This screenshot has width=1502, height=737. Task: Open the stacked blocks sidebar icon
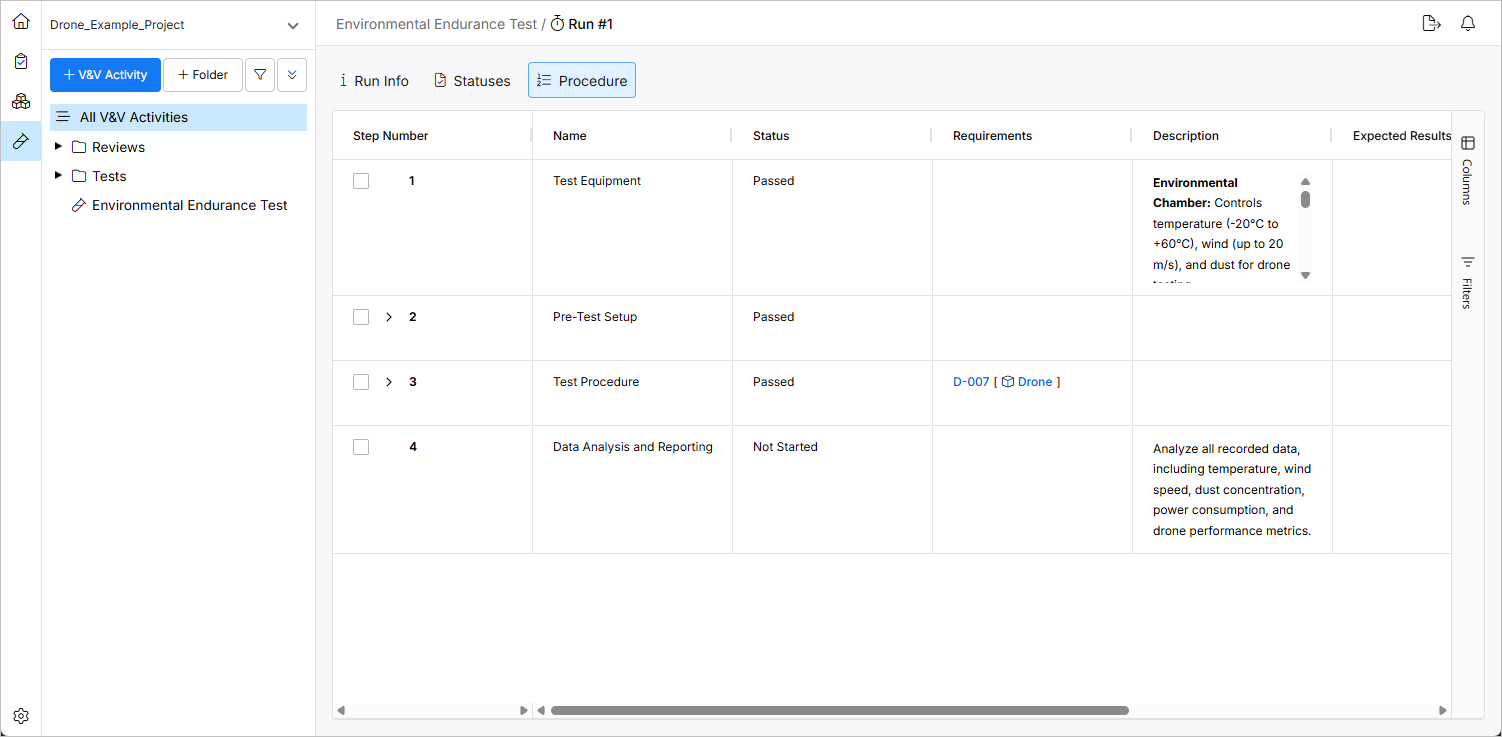click(21, 101)
